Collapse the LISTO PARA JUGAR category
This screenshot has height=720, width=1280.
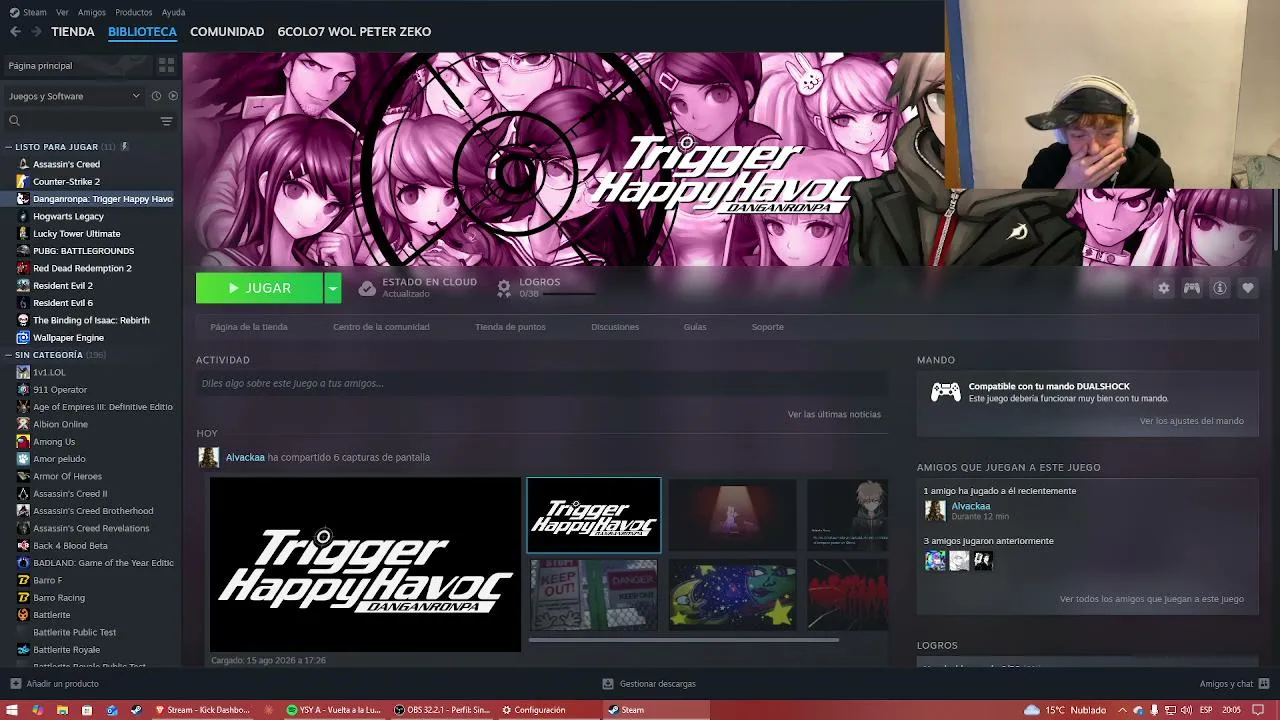[x=9, y=147]
